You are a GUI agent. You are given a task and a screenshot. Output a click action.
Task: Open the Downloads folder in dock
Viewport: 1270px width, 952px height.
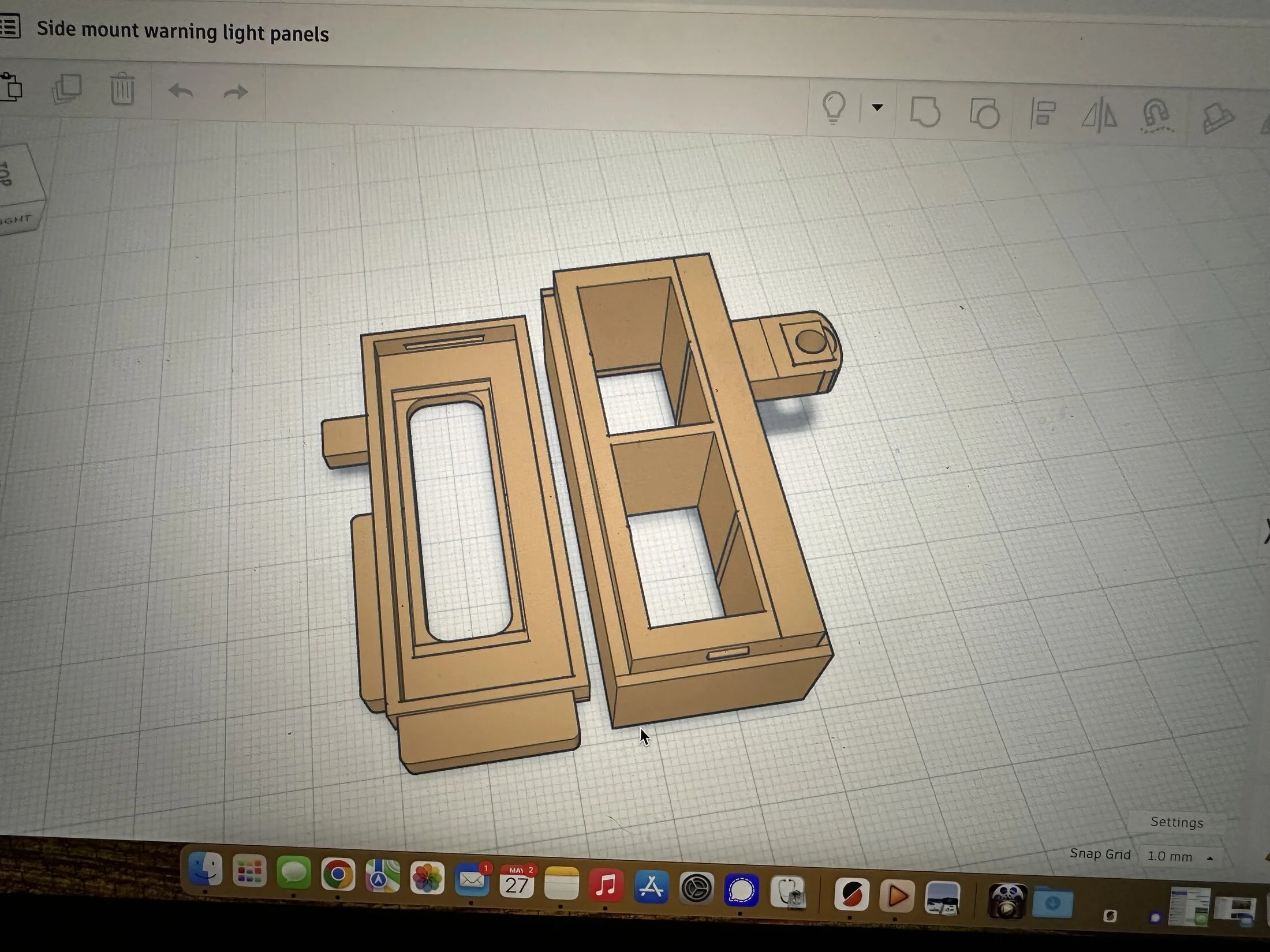1052,902
